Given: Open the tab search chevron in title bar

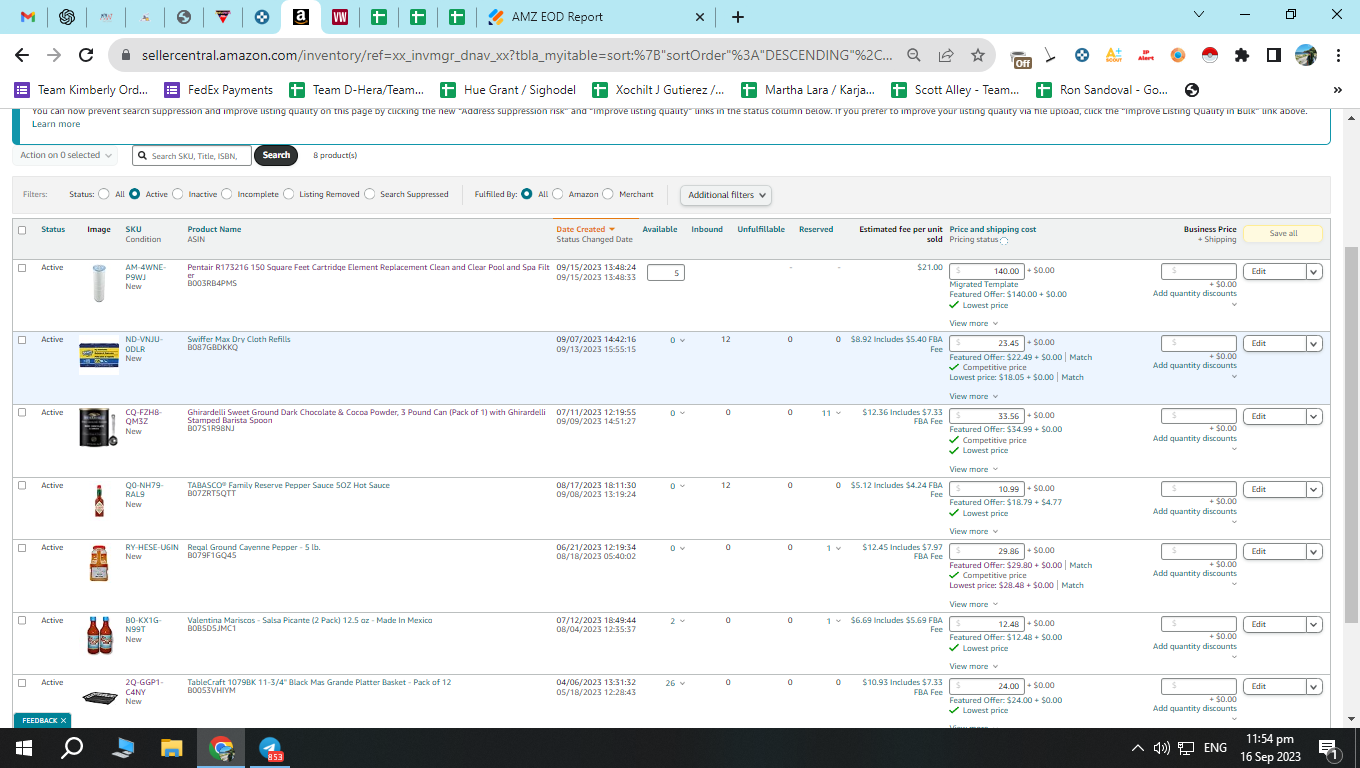Looking at the screenshot, I should (1200, 15).
